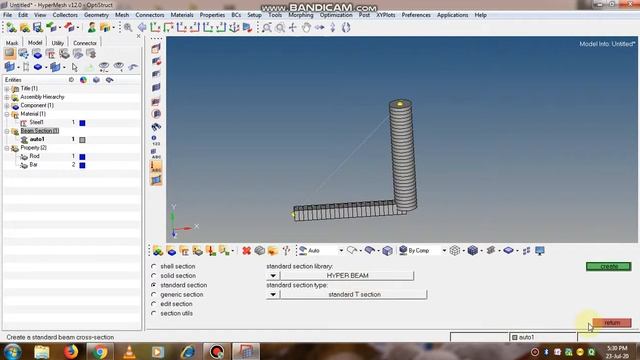Open the Optimization menu

(x=336, y=15)
